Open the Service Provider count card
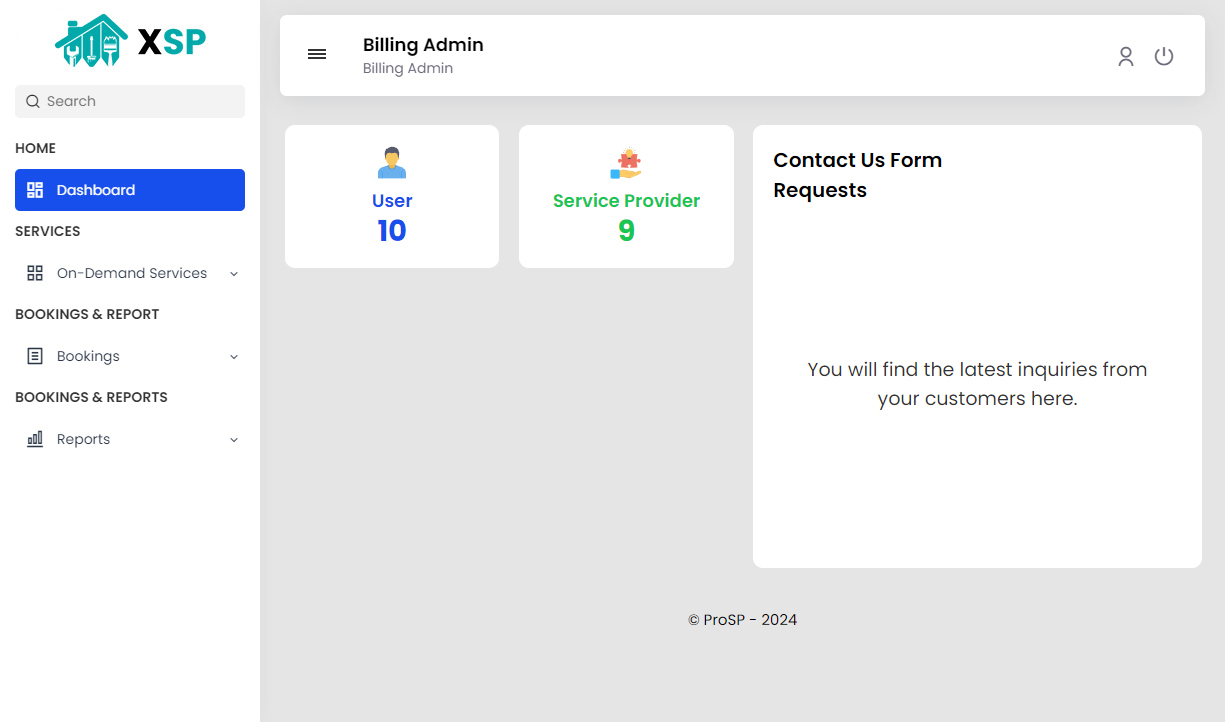The width and height of the screenshot is (1225, 722). (626, 197)
